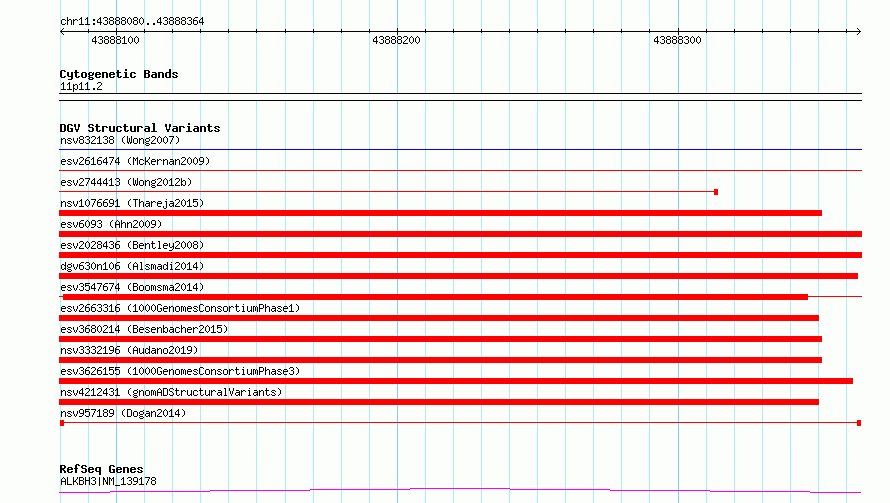This screenshot has height=503, width=890.
Task: Click the red bar for esv3680214
Action: [440, 339]
